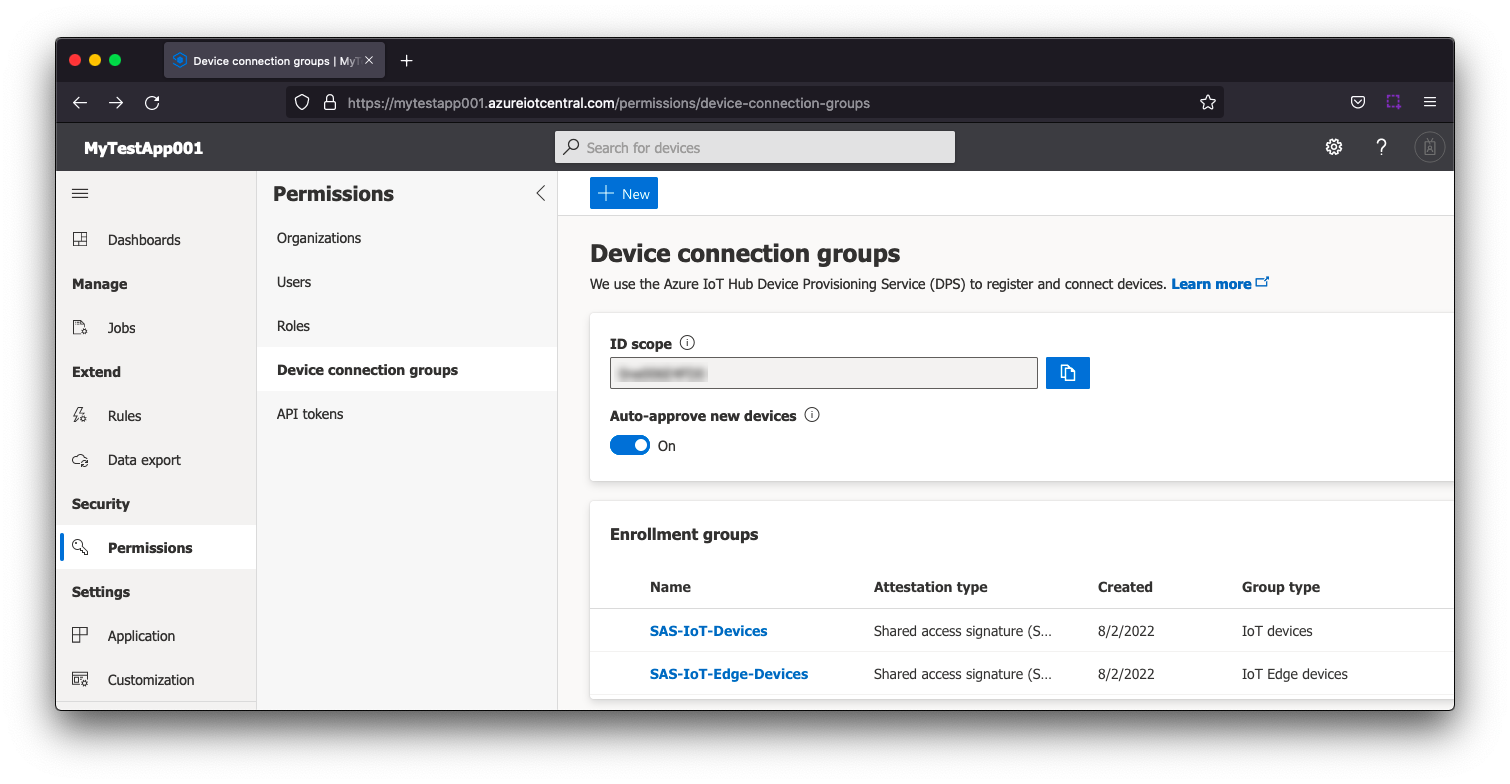Bookmark this page with star icon
1510x784 pixels.
(x=1207, y=103)
